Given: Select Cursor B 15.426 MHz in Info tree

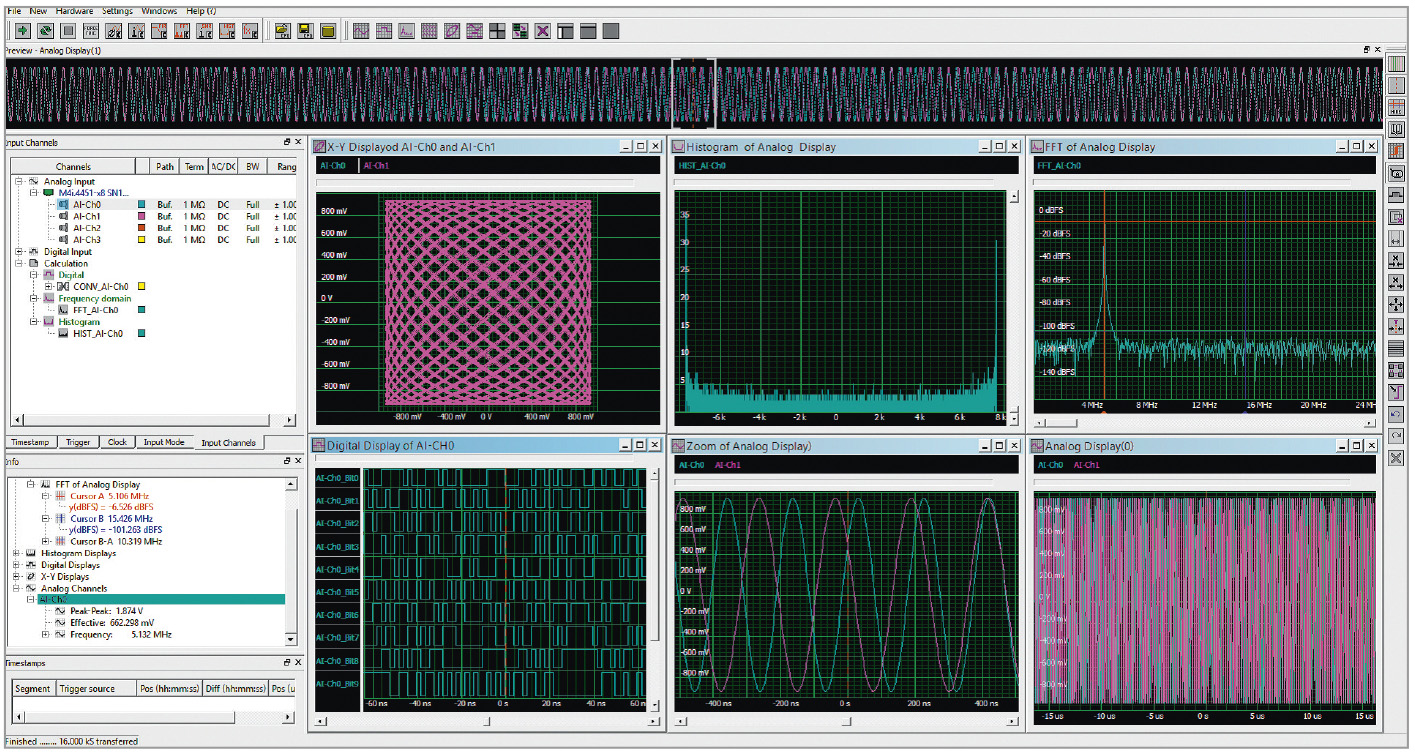Looking at the screenshot, I should [x=111, y=519].
